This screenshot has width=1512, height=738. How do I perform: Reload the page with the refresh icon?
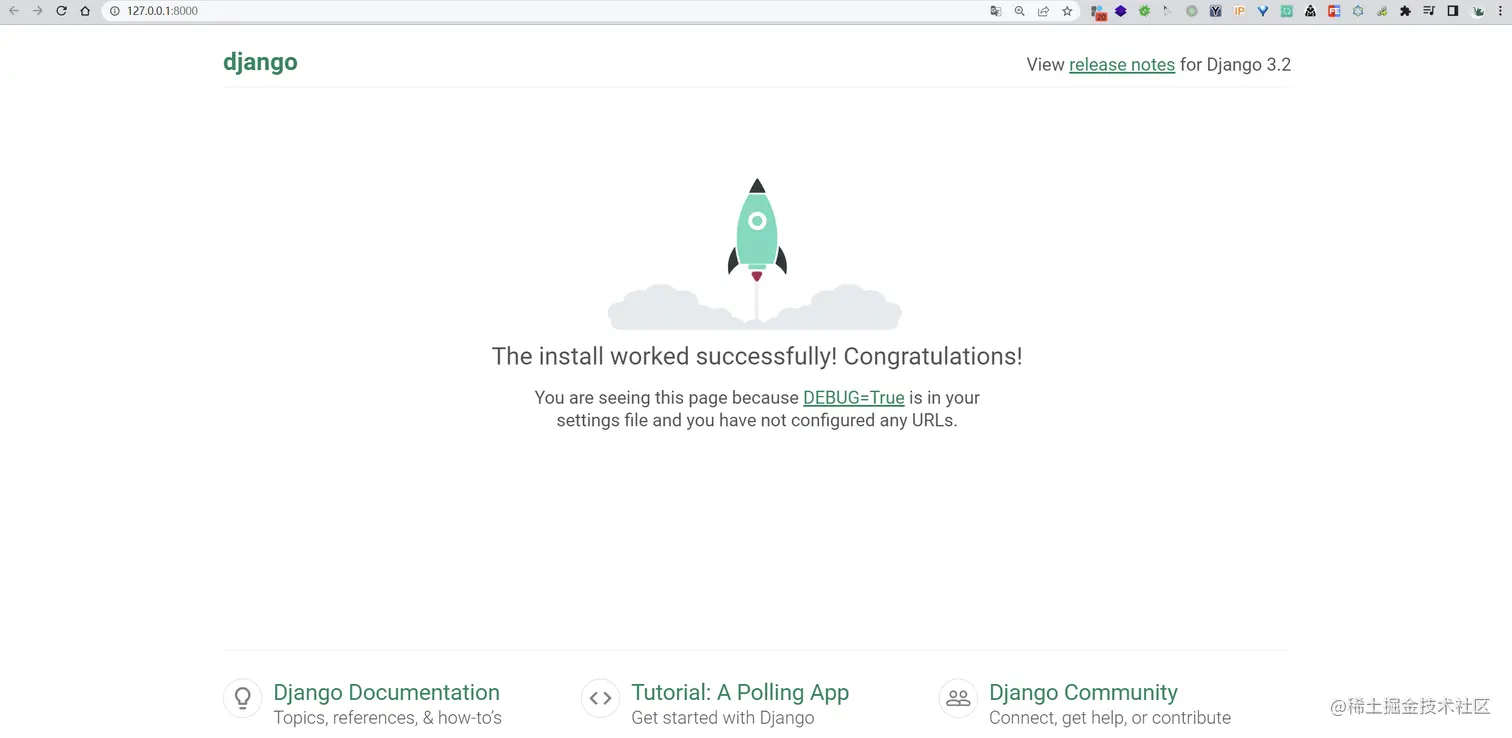[x=61, y=11]
